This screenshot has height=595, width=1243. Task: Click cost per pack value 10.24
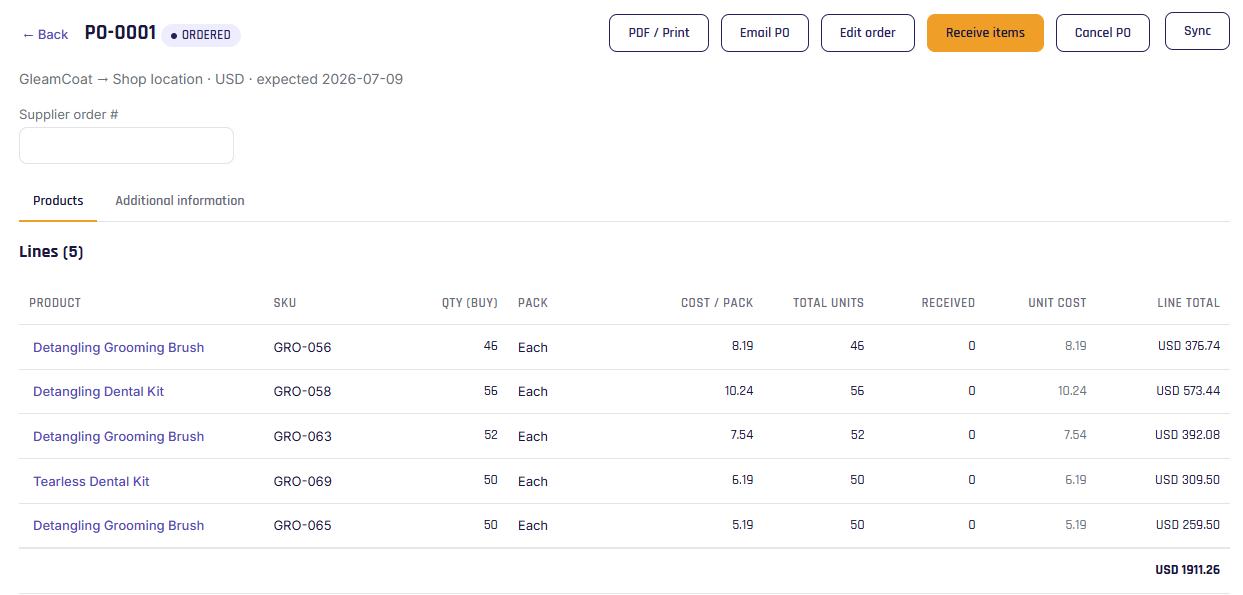(x=739, y=390)
